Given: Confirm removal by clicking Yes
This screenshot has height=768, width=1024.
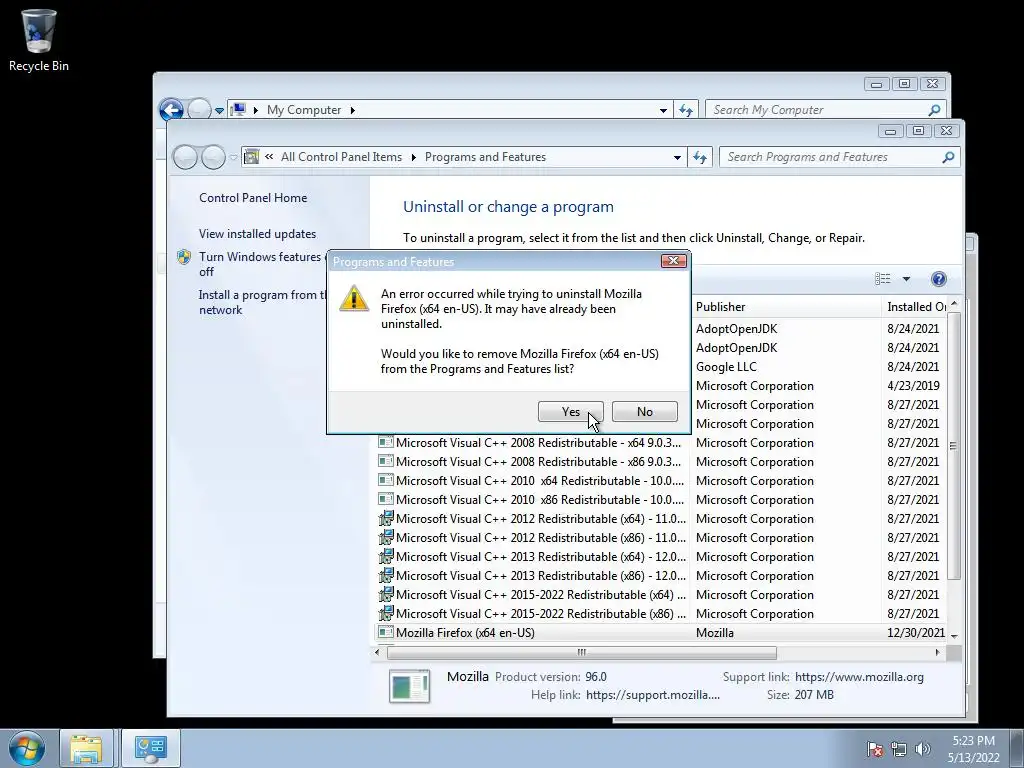Looking at the screenshot, I should coord(570,411).
